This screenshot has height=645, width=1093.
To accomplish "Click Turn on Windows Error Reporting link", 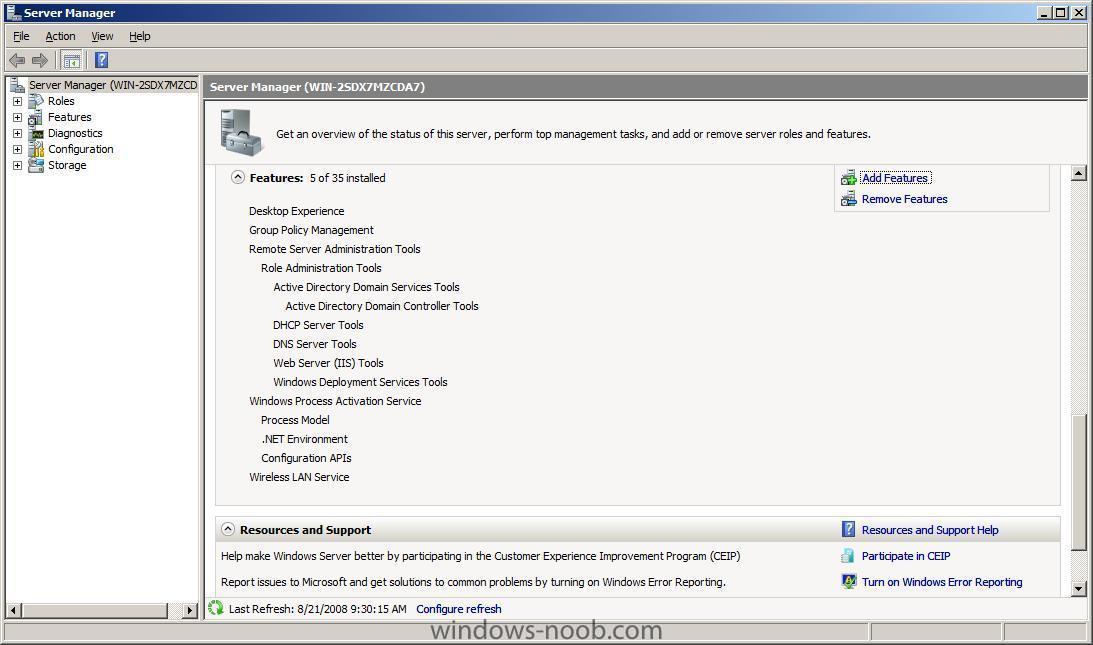I will point(942,582).
